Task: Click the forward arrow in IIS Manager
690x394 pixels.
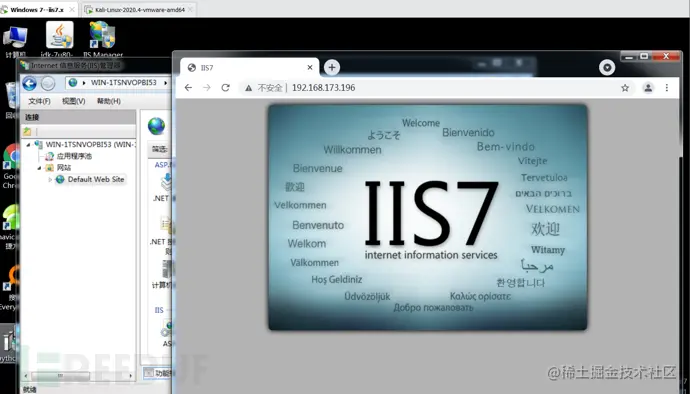Action: coord(48,83)
